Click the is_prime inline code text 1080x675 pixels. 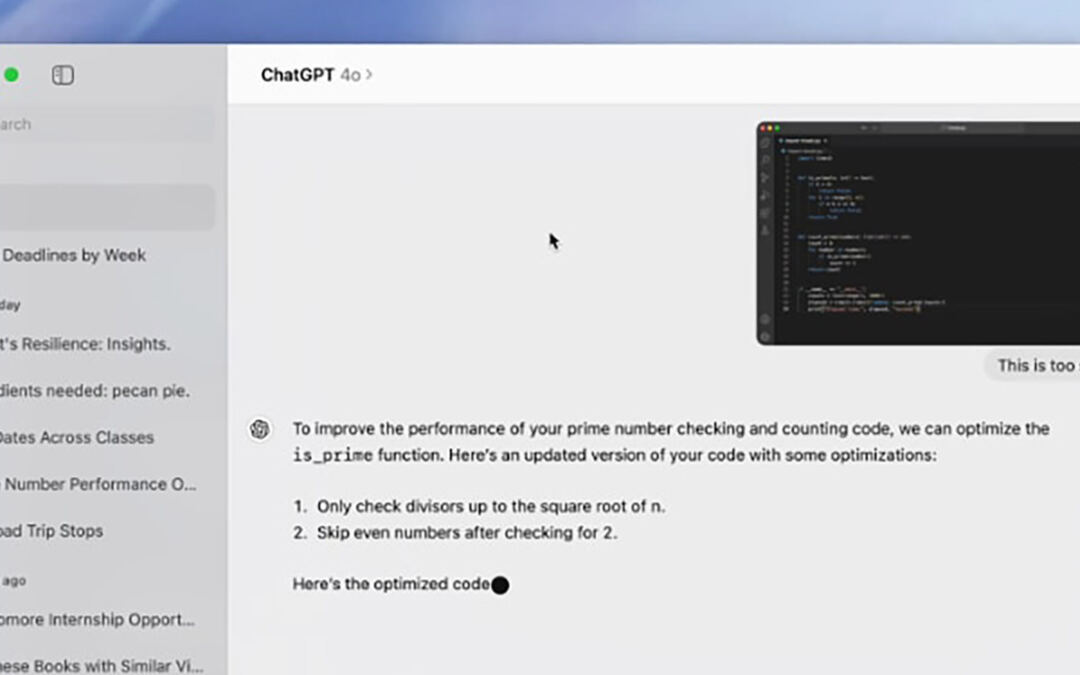333,456
